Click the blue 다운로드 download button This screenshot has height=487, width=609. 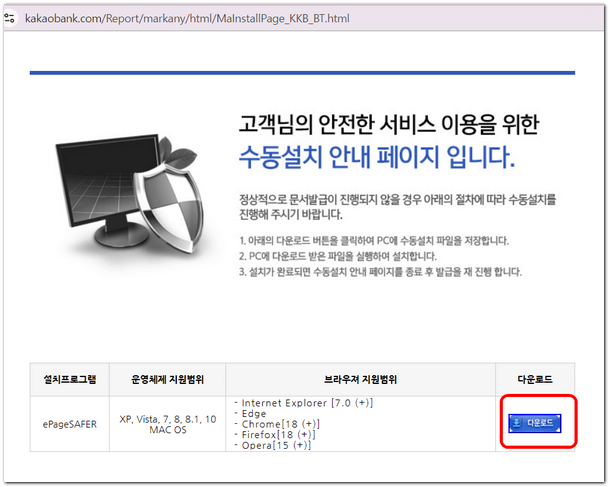[x=535, y=423]
